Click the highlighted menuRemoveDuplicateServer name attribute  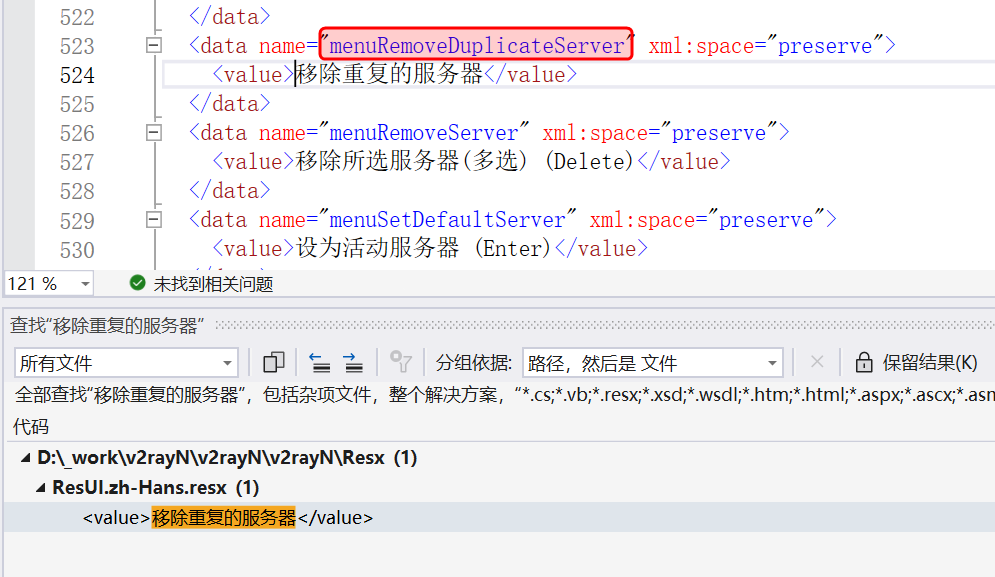click(476, 45)
